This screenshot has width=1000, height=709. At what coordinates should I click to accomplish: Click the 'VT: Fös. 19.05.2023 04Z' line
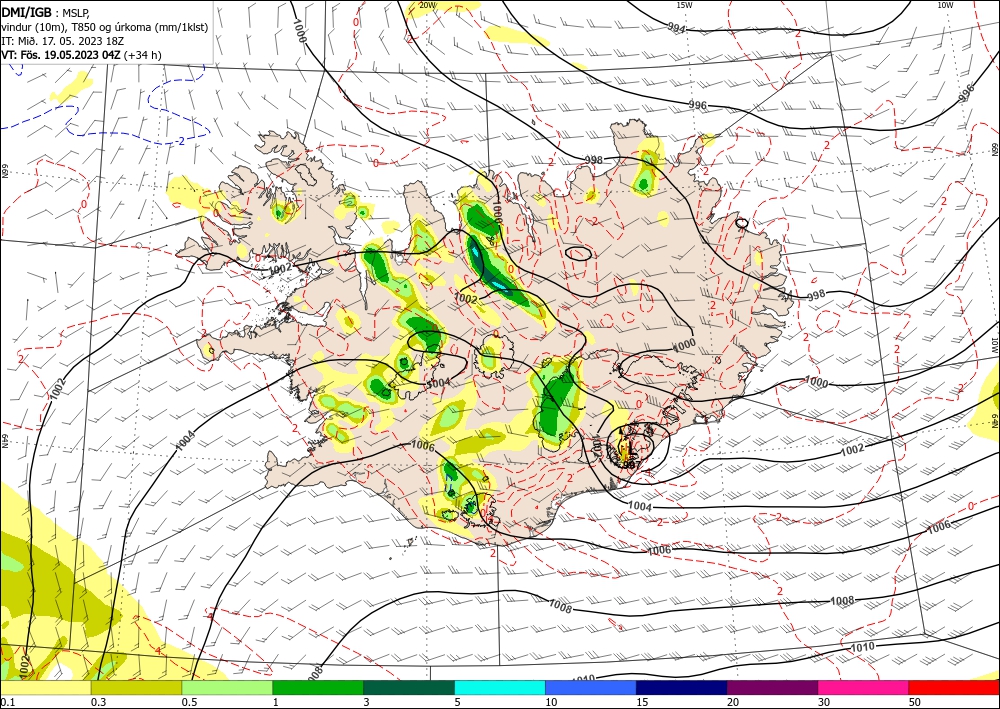pyautogui.click(x=61, y=55)
